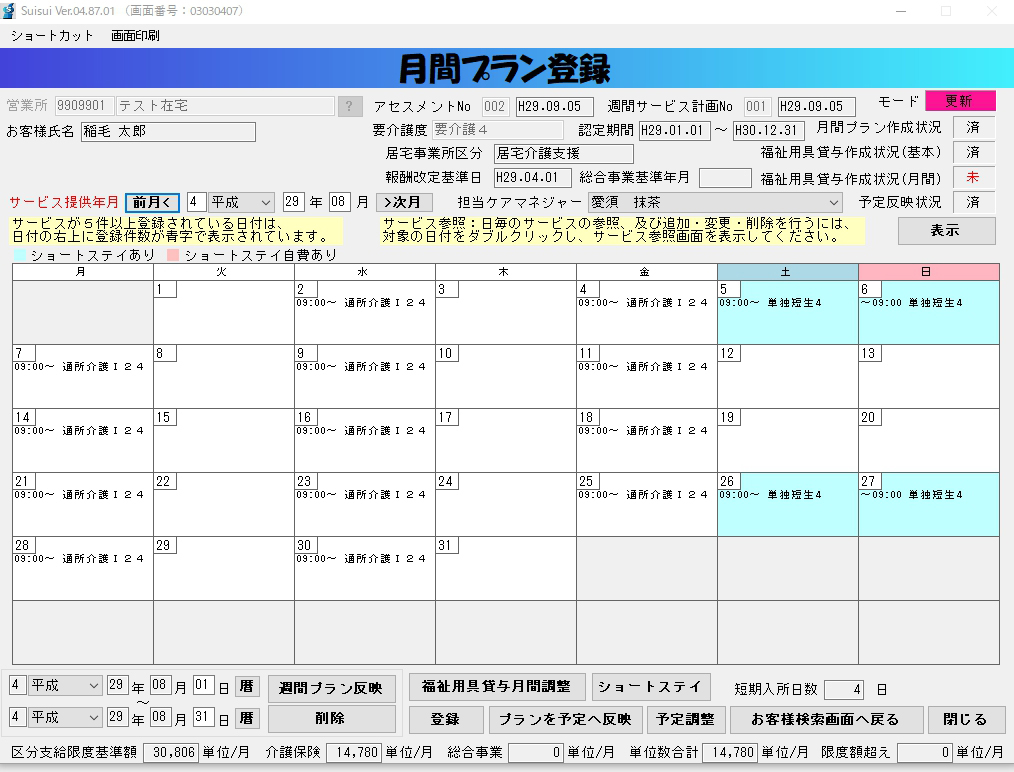Image resolution: width=1014 pixels, height=772 pixels.
Task: Select the day 30 通所介護 entry
Action: 361,559
